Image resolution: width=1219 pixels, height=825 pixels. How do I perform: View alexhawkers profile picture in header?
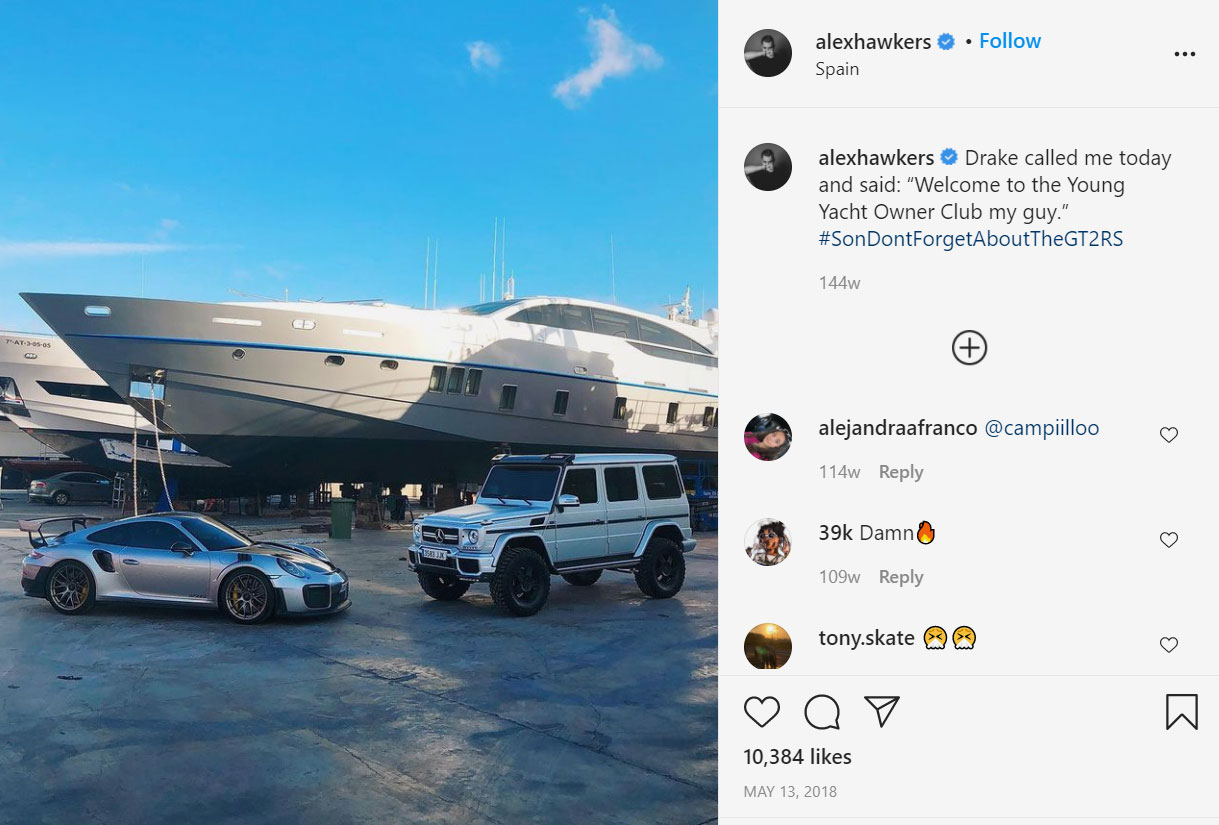click(768, 53)
